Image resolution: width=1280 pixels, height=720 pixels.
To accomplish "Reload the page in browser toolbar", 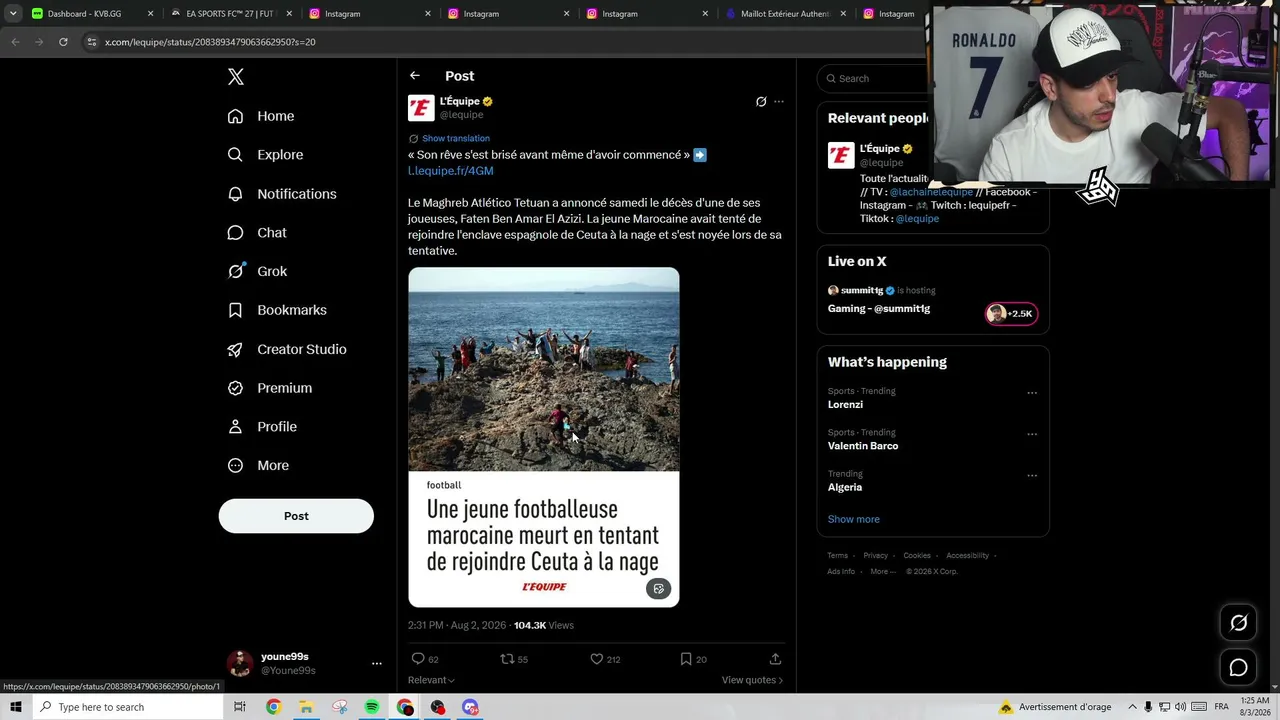I will pyautogui.click(x=63, y=42).
